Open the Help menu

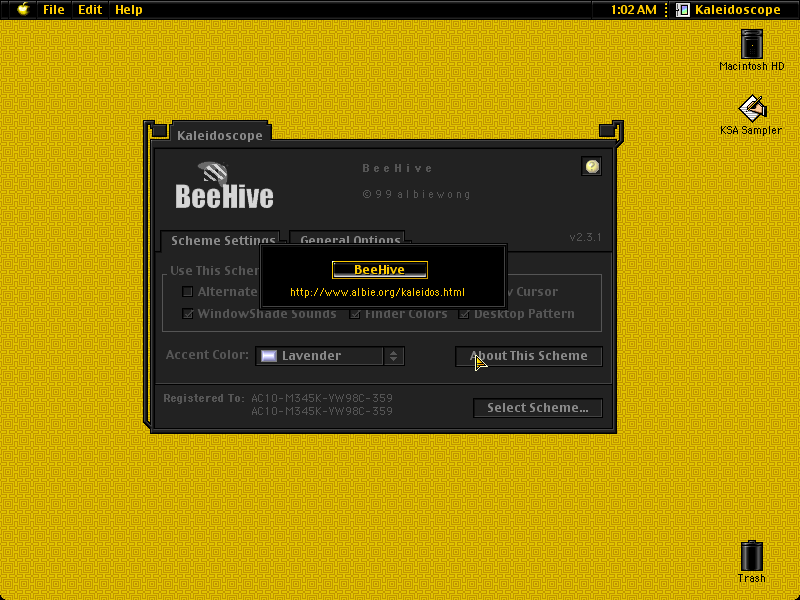(x=129, y=10)
